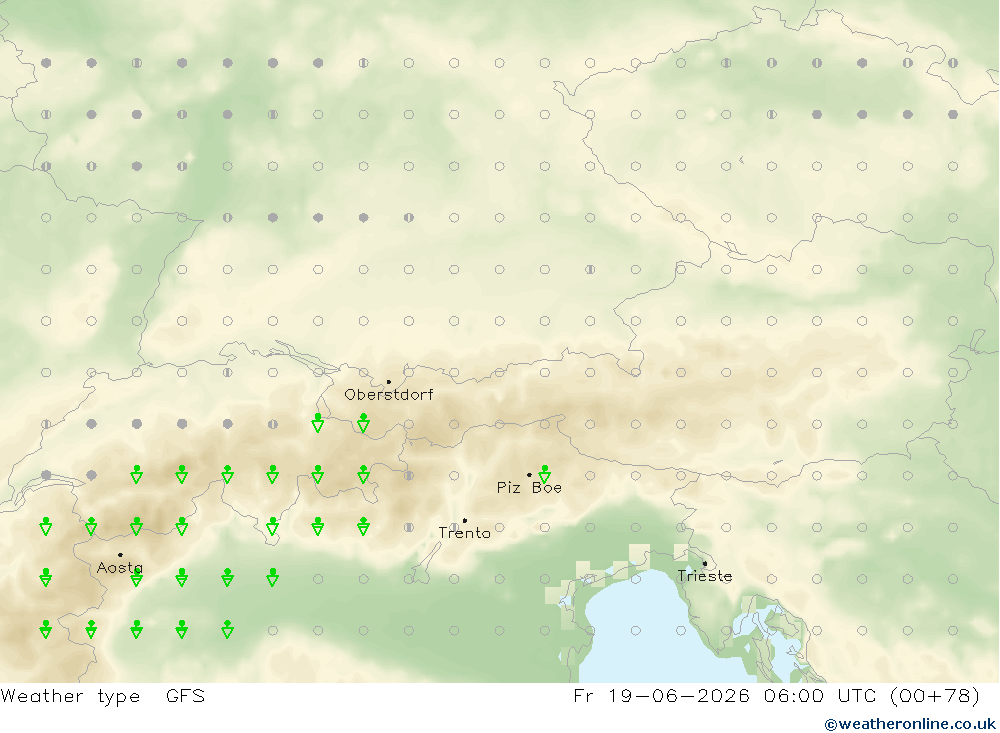Screen dimensions: 1000x733
Task: Click the Oberstdorf city label
Action: [388, 395]
